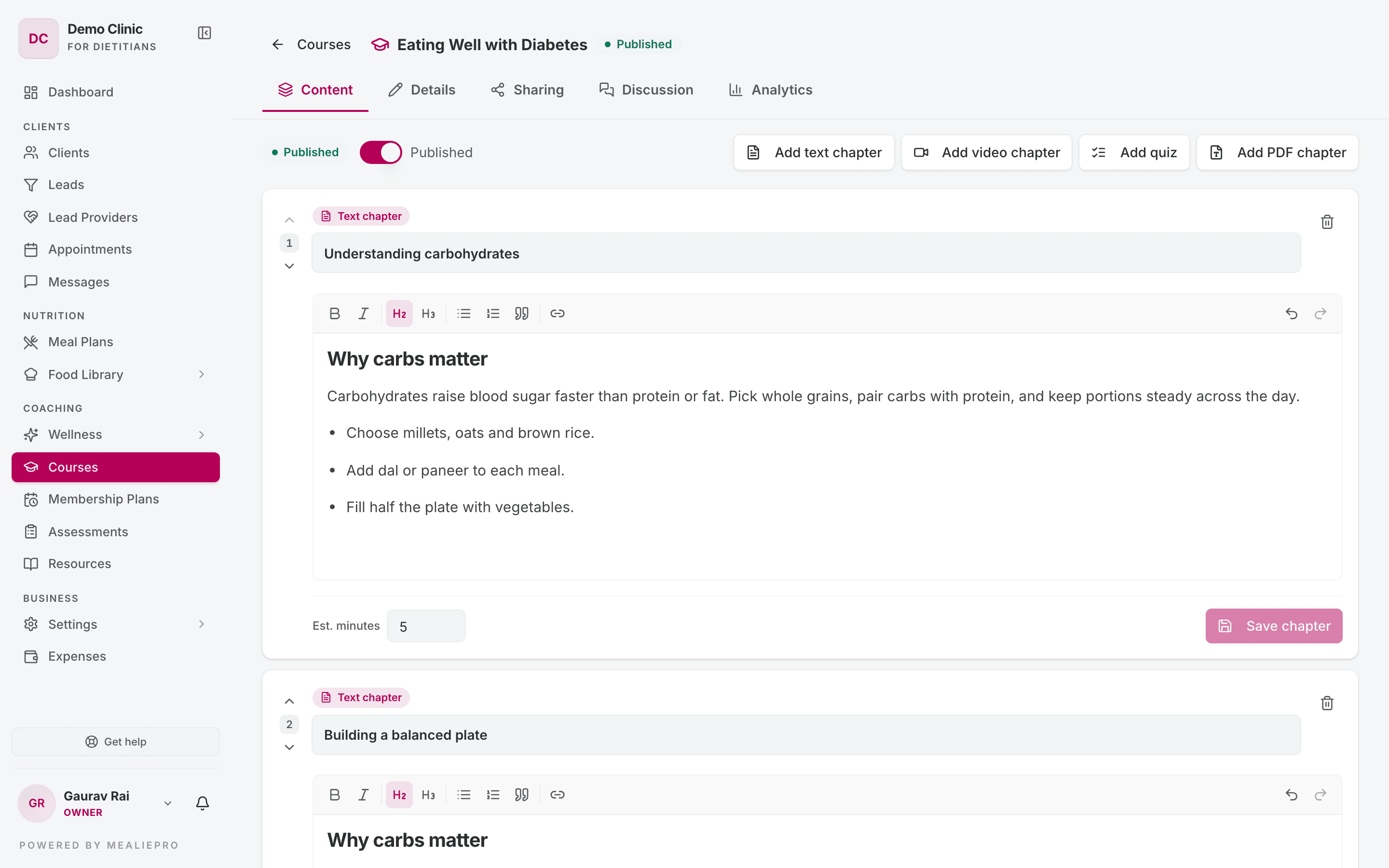This screenshot has height=868, width=1389.
Task: Insert bullet list in chapter 1 editor
Action: (x=464, y=313)
